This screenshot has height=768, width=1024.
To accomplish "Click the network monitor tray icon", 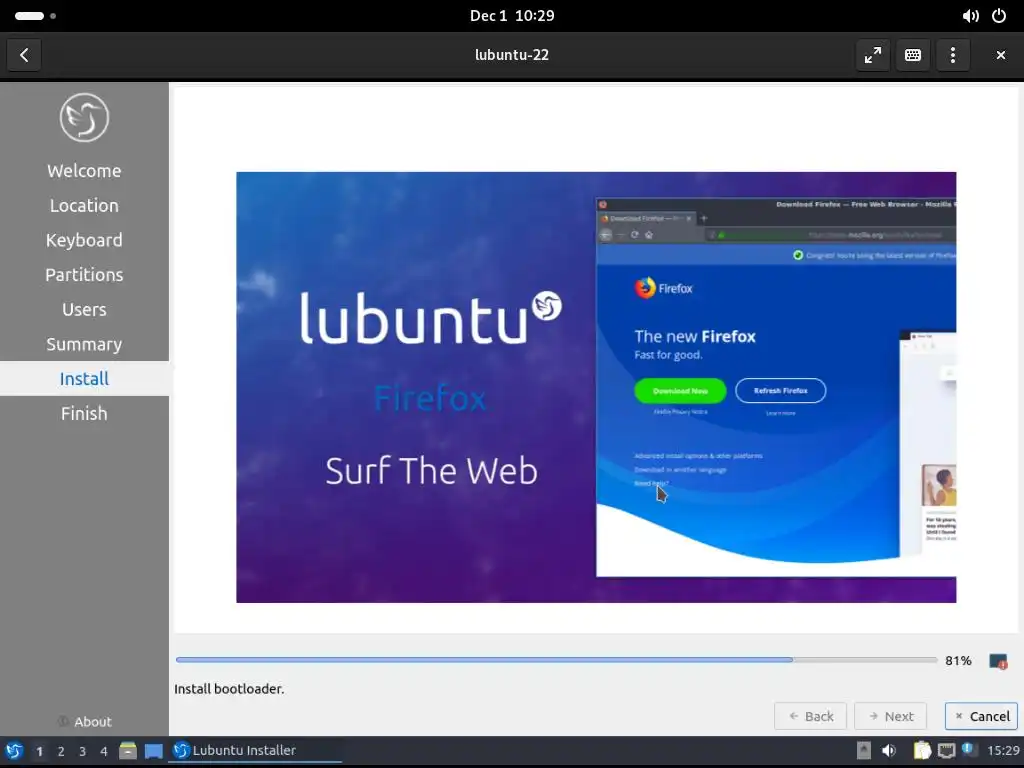I will click(x=946, y=751).
